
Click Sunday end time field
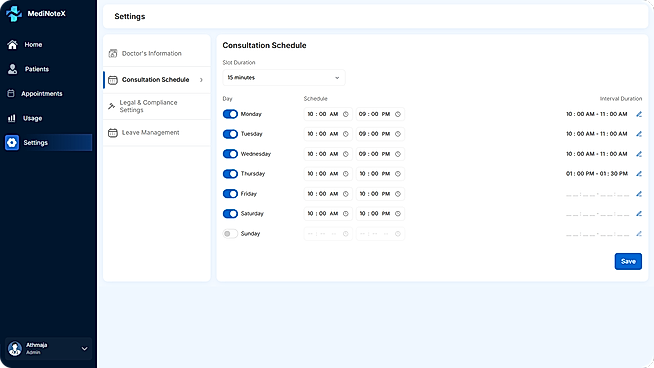pos(380,234)
